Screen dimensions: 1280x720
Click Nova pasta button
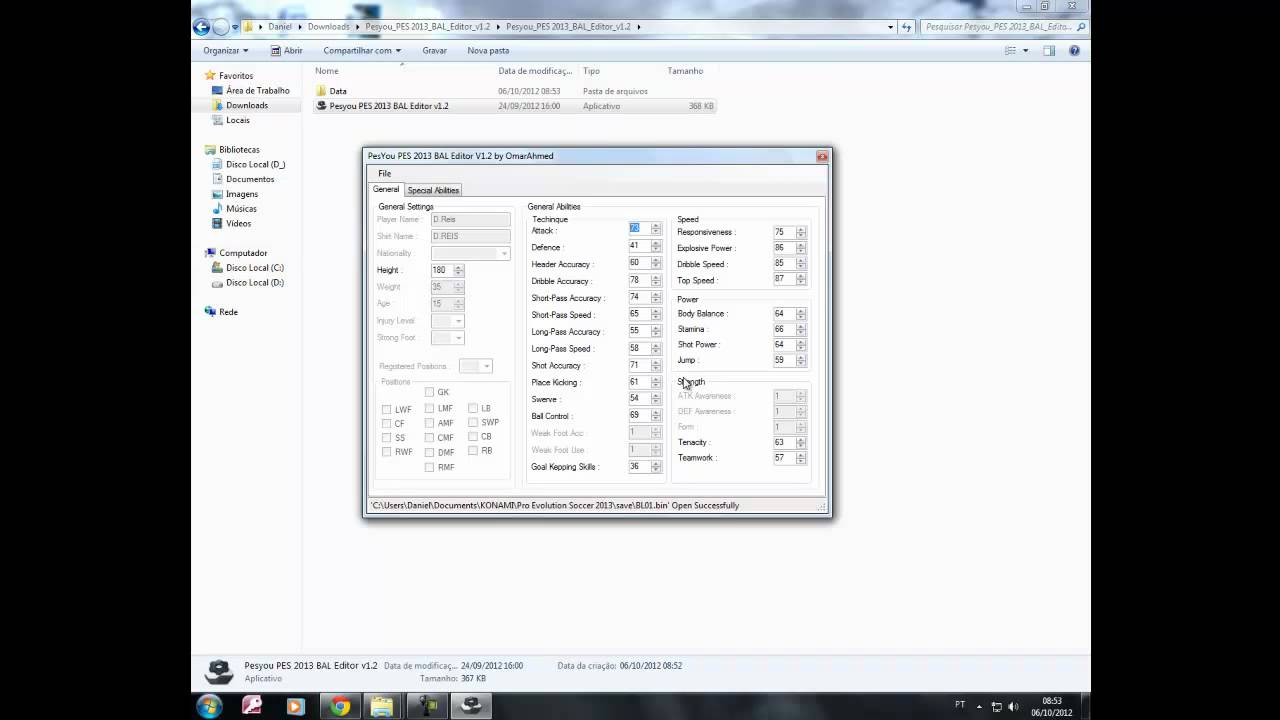pyautogui.click(x=488, y=50)
